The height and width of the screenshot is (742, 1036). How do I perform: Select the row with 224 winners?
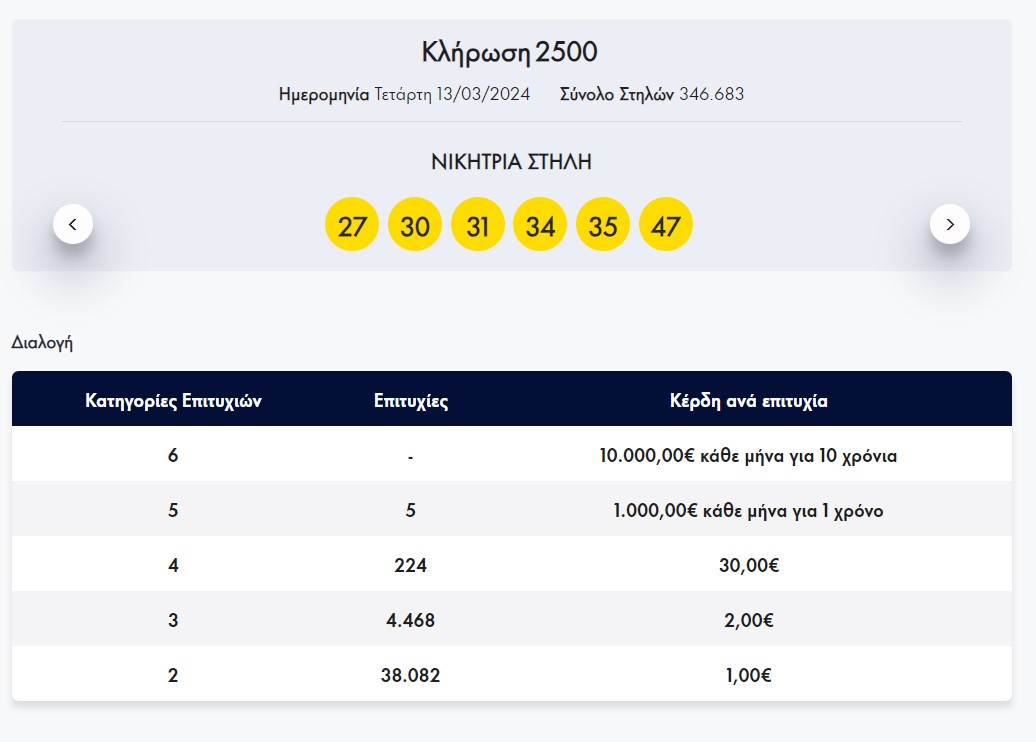pos(410,564)
